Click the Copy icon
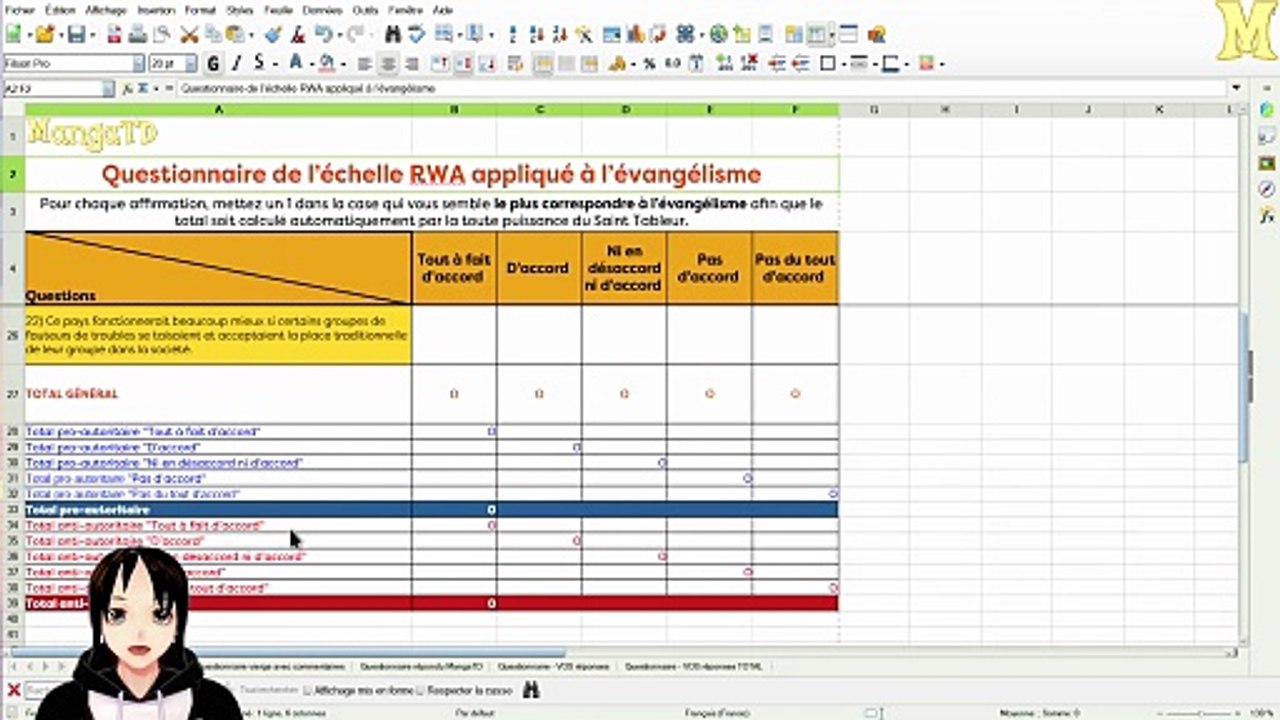Viewport: 1280px width, 720px height. (212, 34)
